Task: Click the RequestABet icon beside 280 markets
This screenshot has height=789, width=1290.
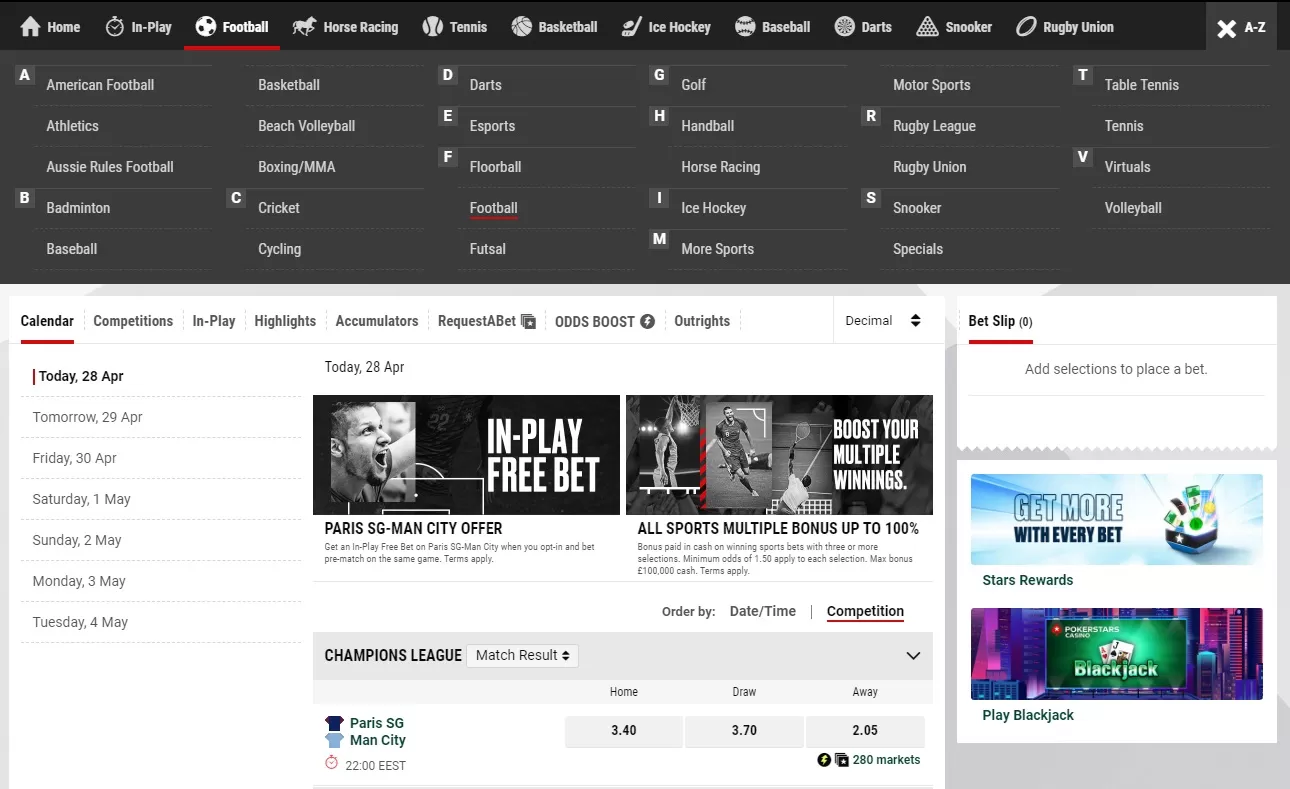Action: click(841, 760)
